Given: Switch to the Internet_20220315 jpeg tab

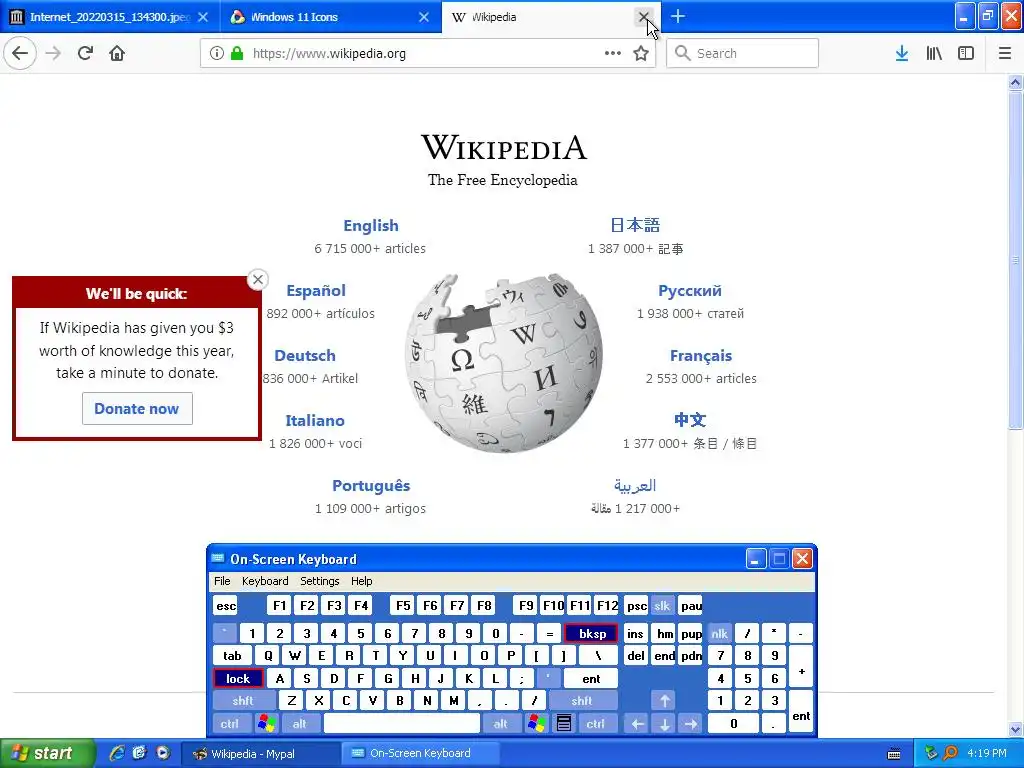Looking at the screenshot, I should pos(109,17).
